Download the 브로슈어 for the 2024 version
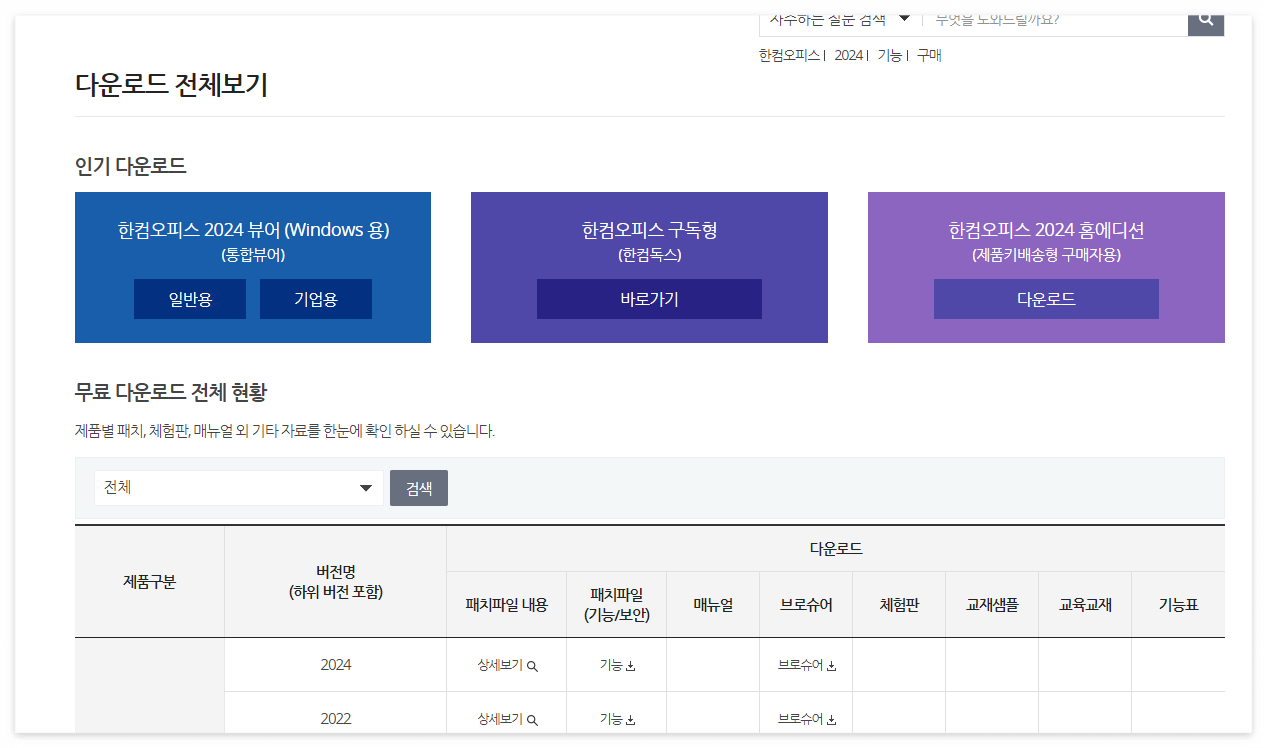Viewport: 1267px width, 748px height. 805,664
